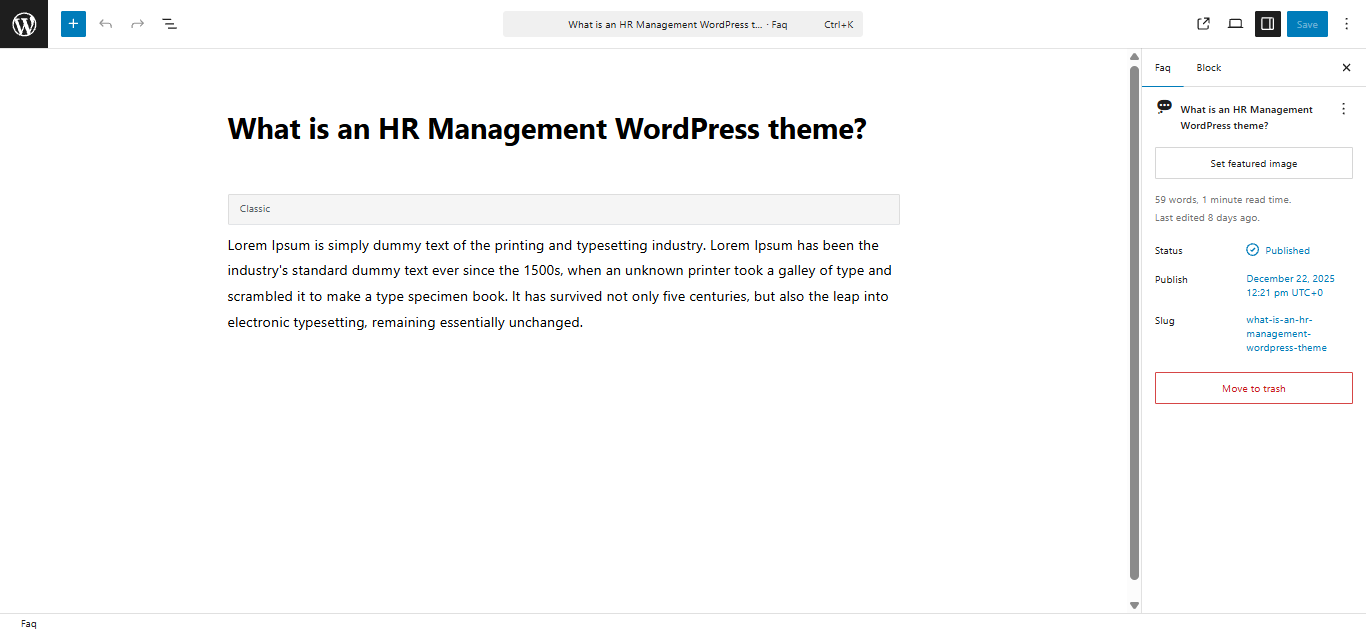Open the Document Overview list icon
Image resolution: width=1366 pixels, height=633 pixels.
(170, 24)
